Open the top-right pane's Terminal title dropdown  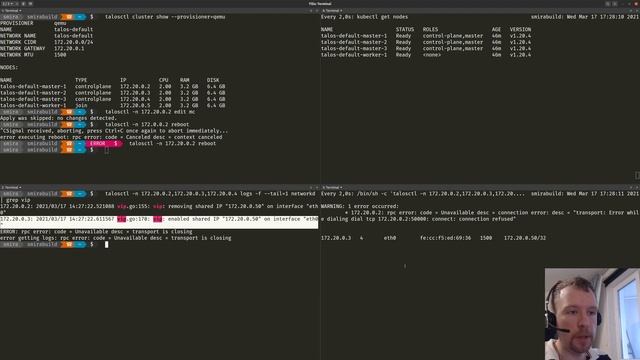point(332,11)
